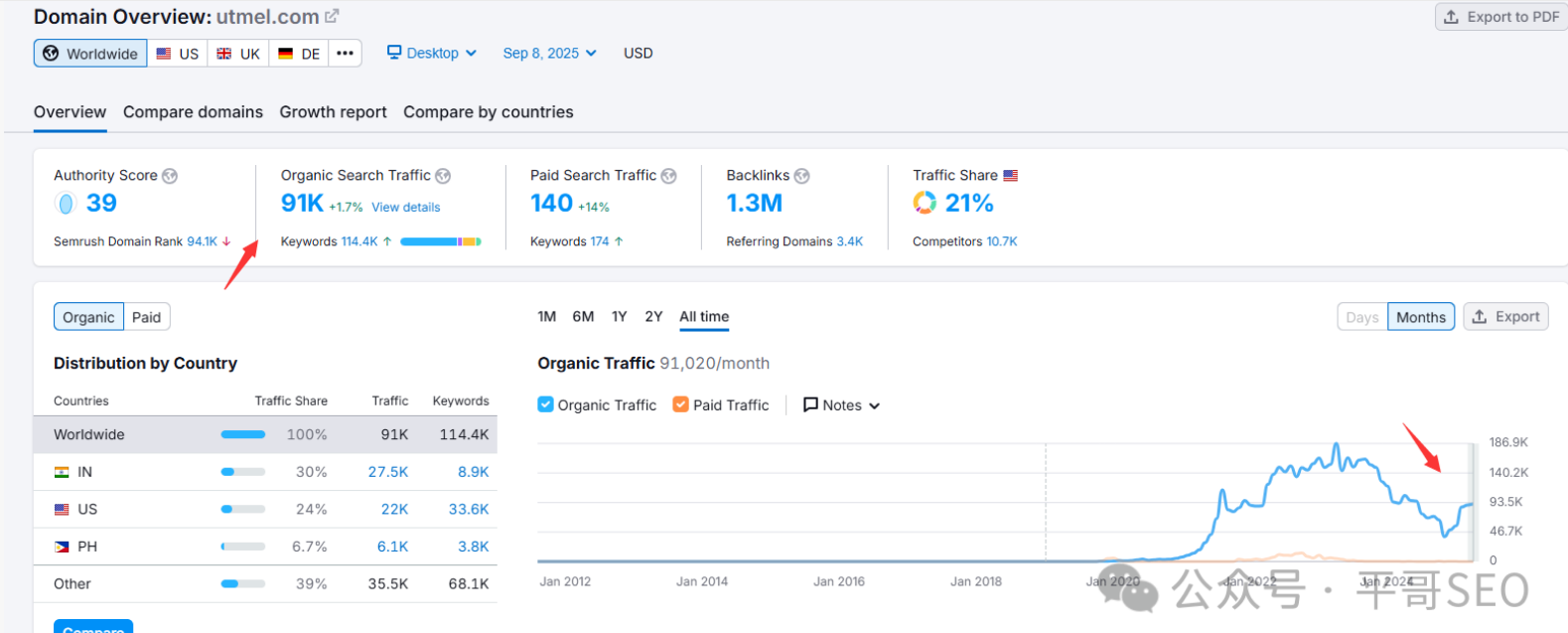This screenshot has width=1568, height=633.
Task: Select the US database
Action: pyautogui.click(x=178, y=54)
